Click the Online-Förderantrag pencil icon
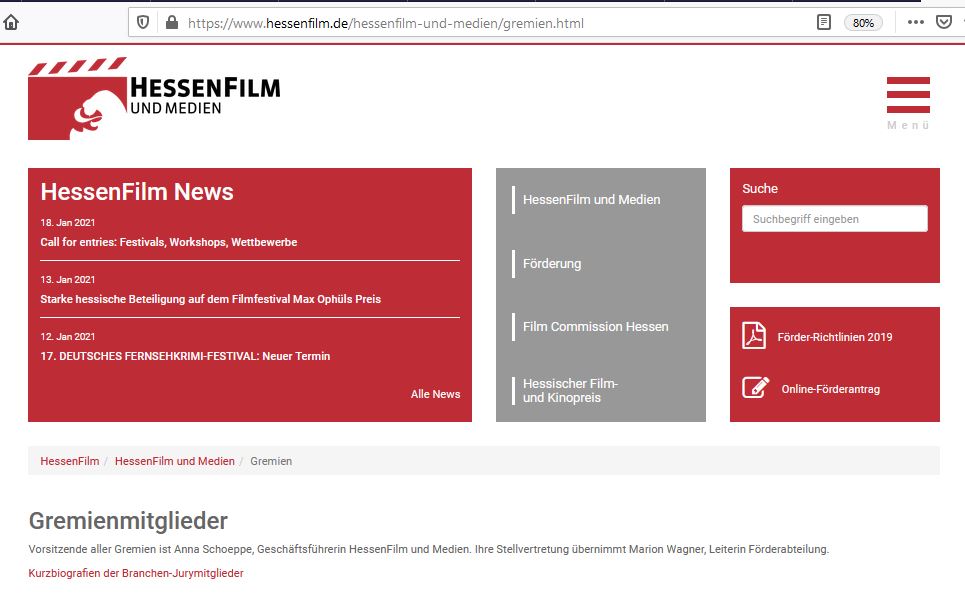 [x=755, y=388]
